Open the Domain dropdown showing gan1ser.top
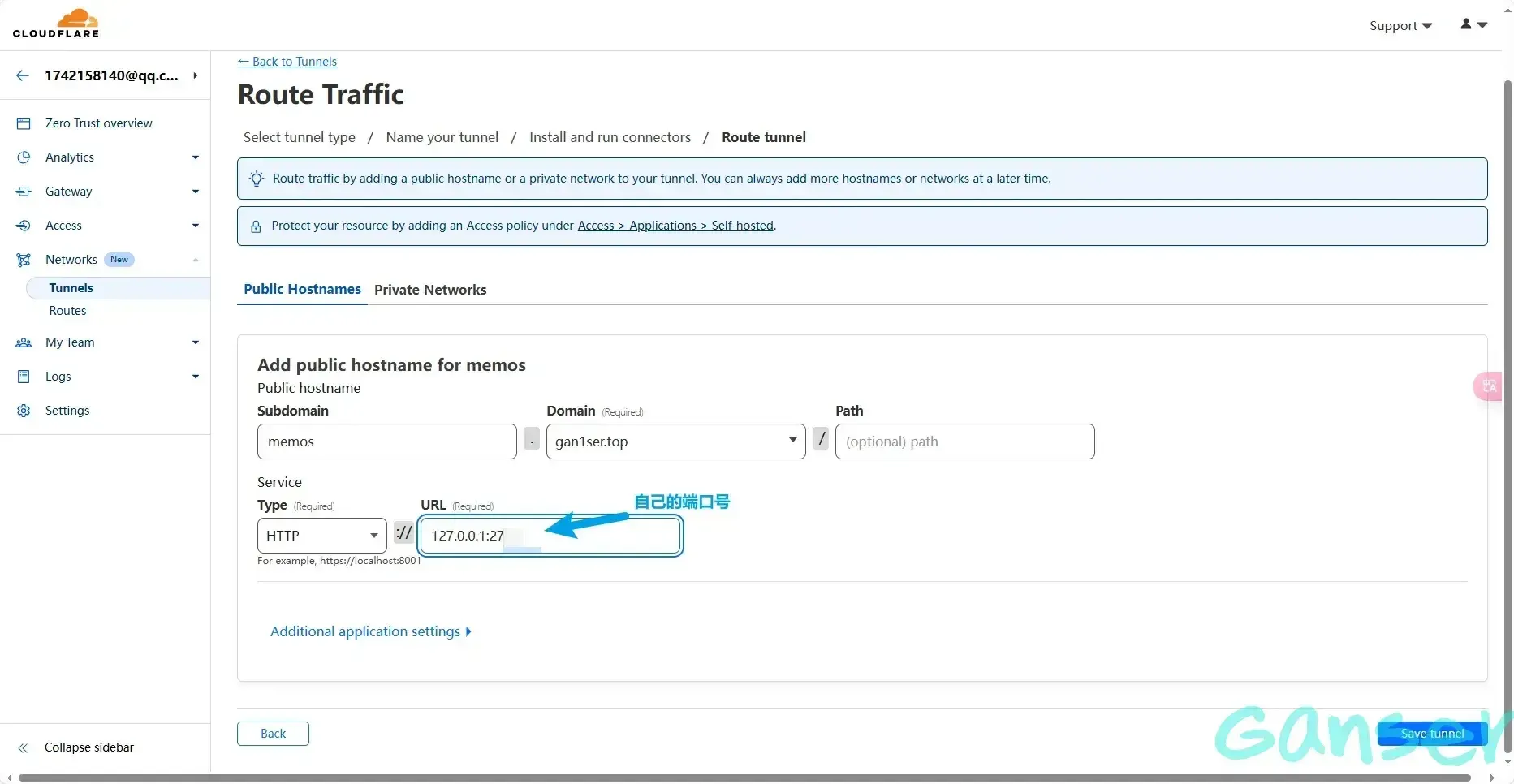 675,442
